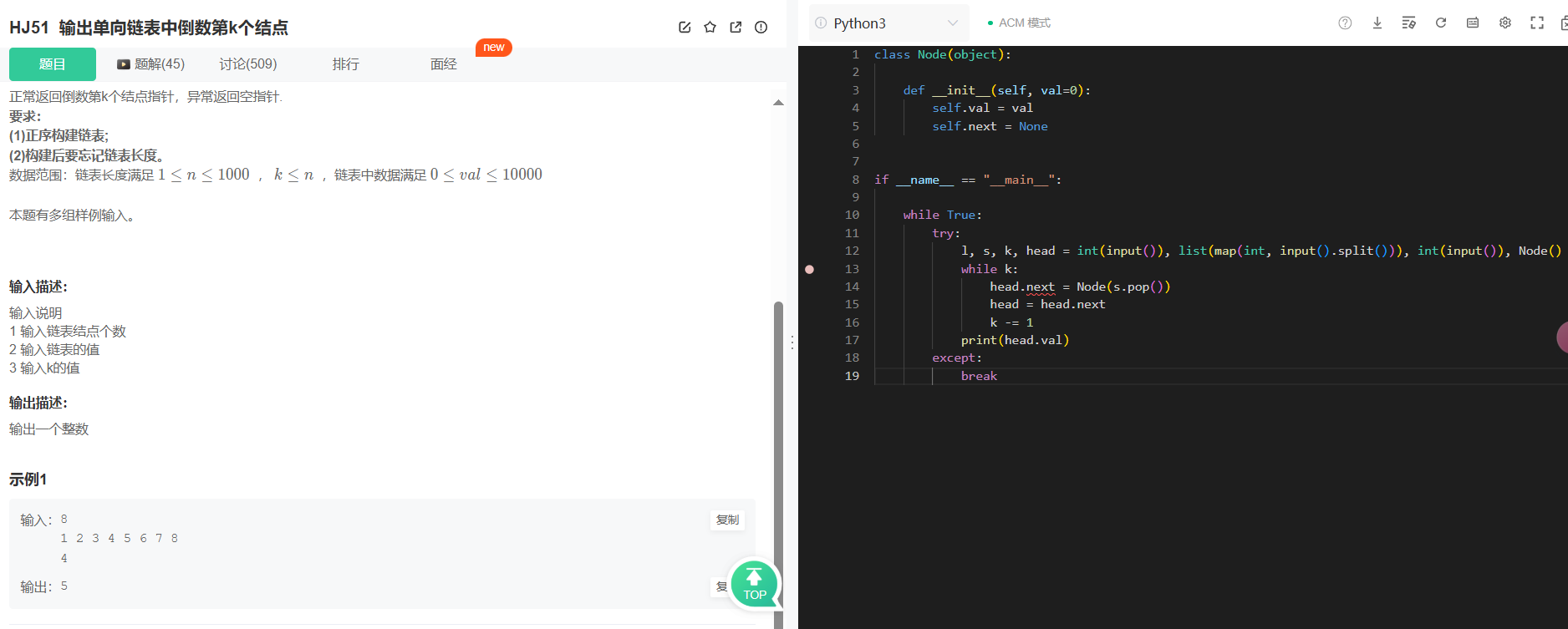1568x629 pixels.
Task: Click the download code icon
Action: click(x=1377, y=23)
